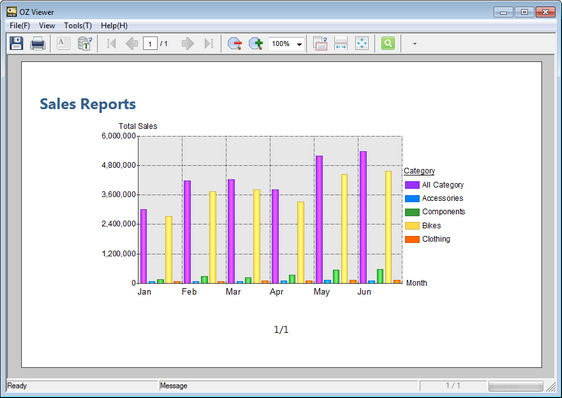Click the green search icon
562x398 pixels.
[388, 43]
